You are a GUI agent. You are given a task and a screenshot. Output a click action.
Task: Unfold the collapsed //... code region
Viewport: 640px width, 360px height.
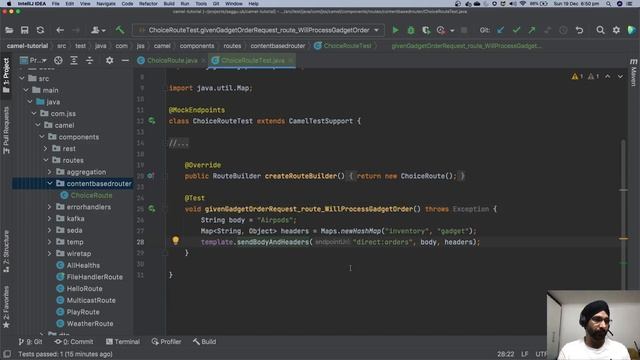[179, 143]
